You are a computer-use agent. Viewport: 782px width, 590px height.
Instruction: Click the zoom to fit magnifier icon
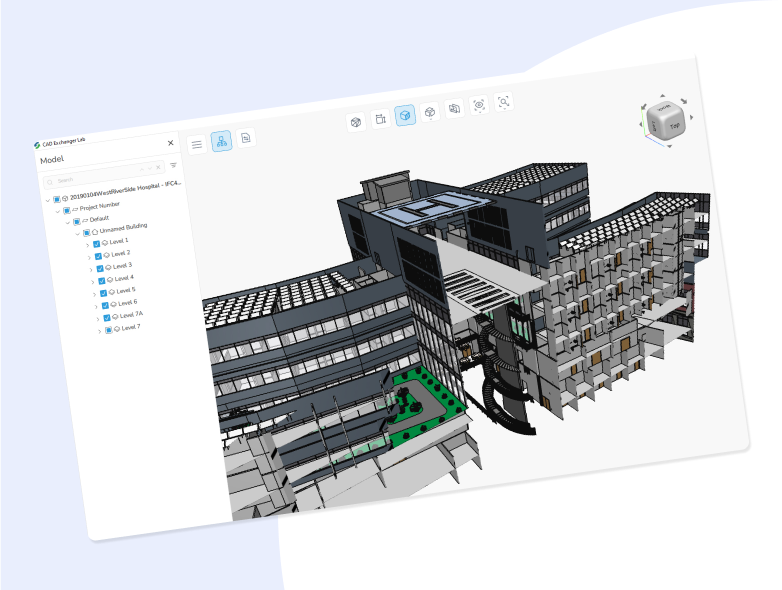[x=504, y=102]
